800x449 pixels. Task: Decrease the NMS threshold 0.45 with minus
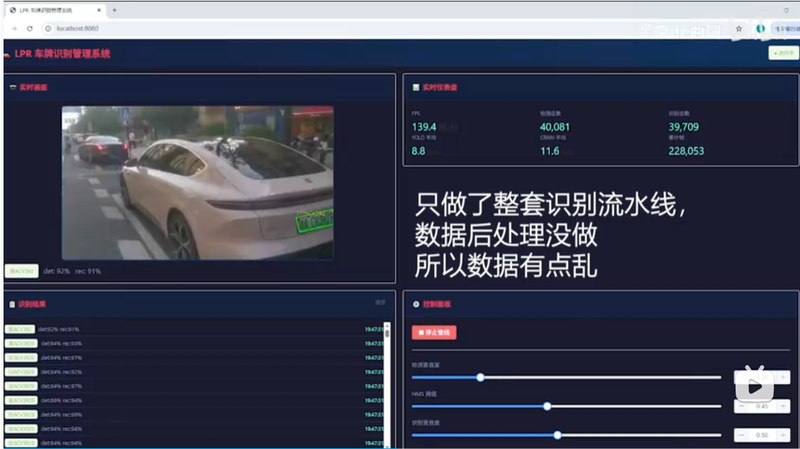click(x=741, y=407)
